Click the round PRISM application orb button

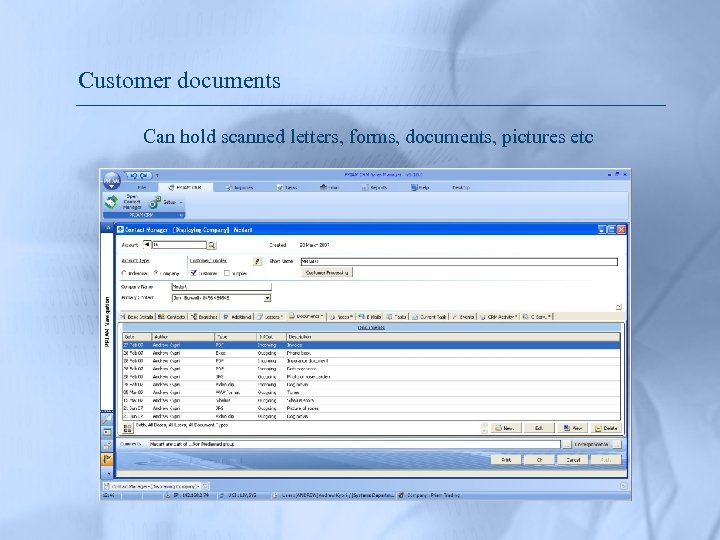[x=111, y=179]
